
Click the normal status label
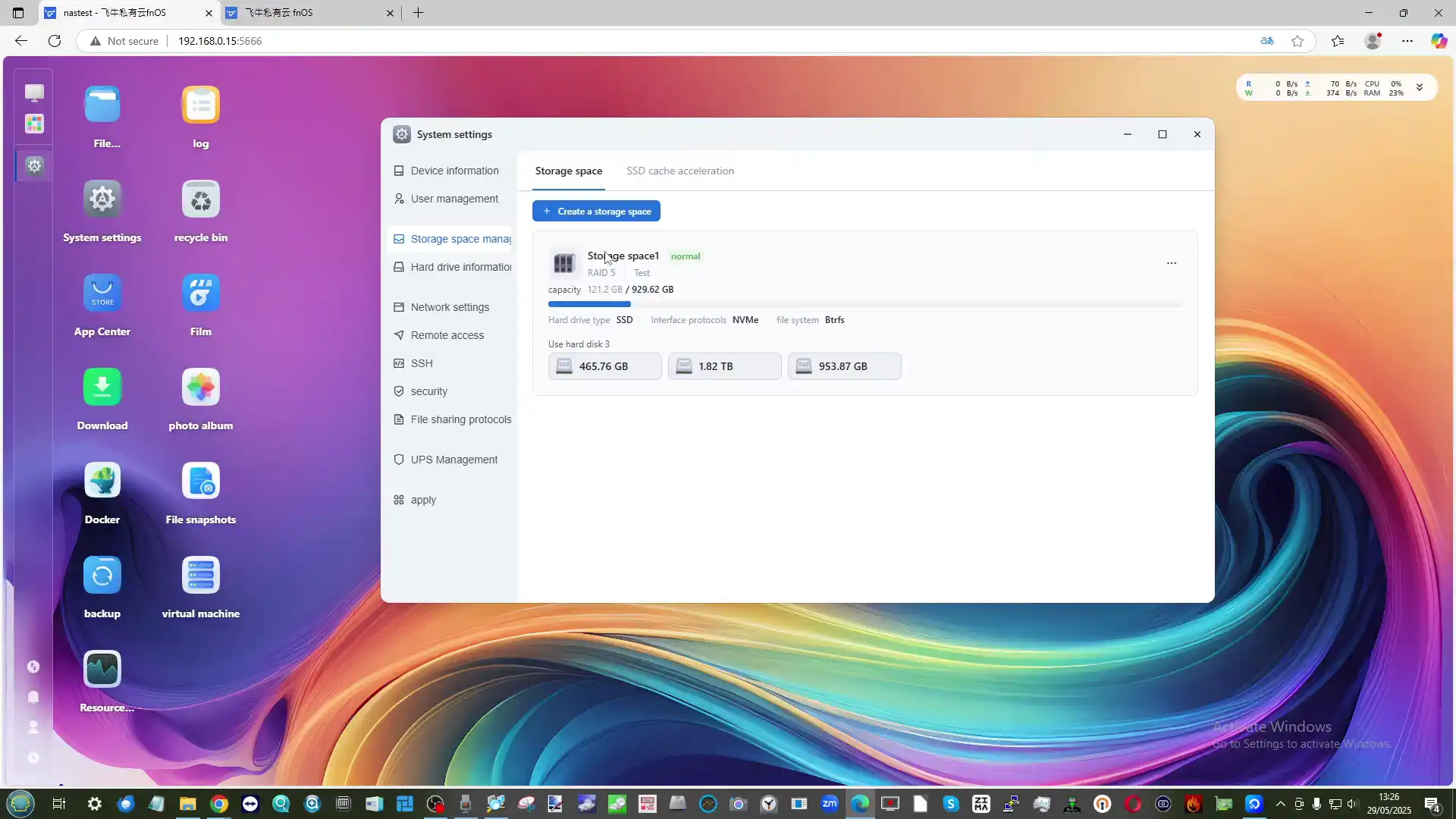(x=686, y=256)
